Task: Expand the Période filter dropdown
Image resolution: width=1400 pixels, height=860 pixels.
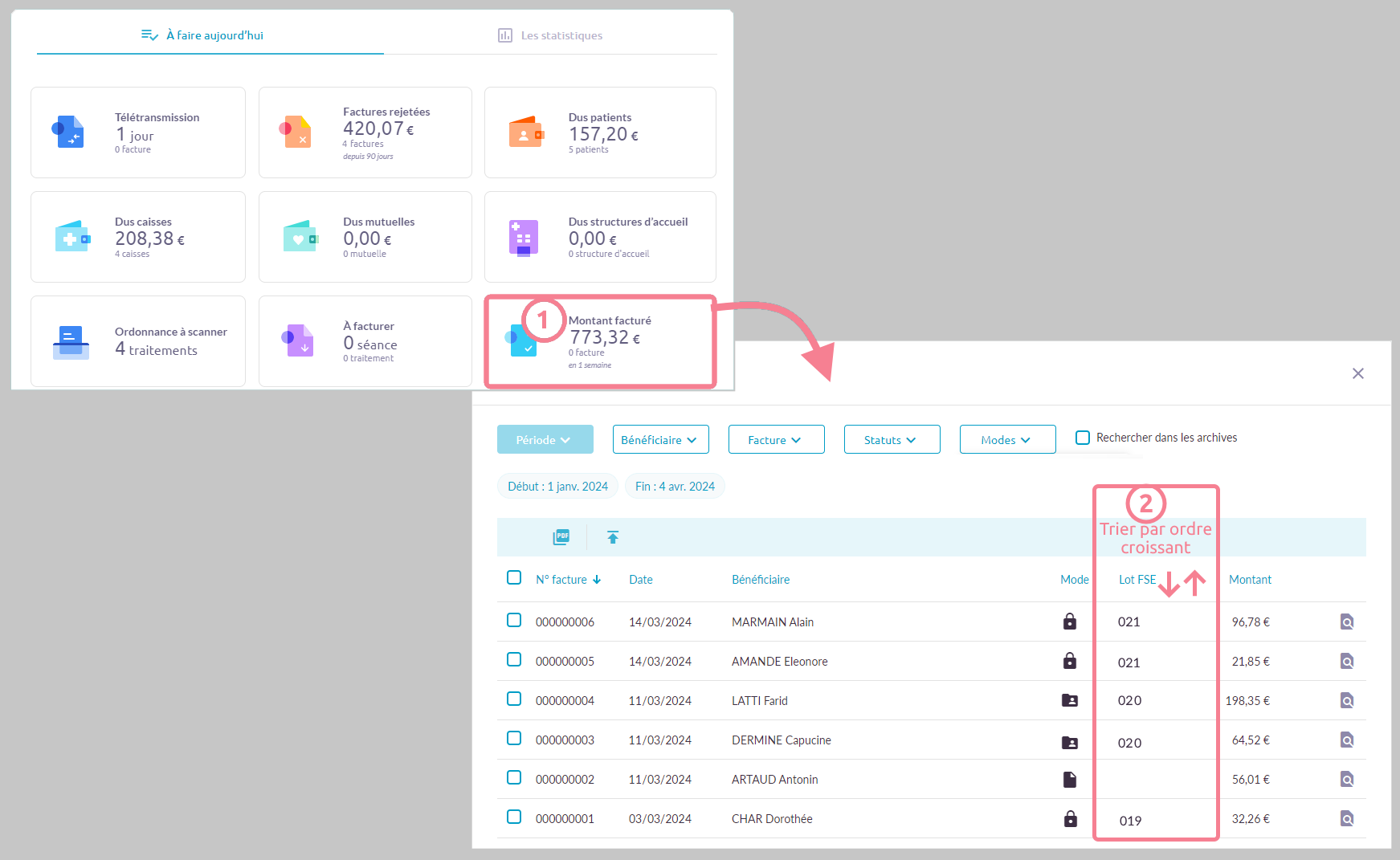Action: click(x=545, y=440)
